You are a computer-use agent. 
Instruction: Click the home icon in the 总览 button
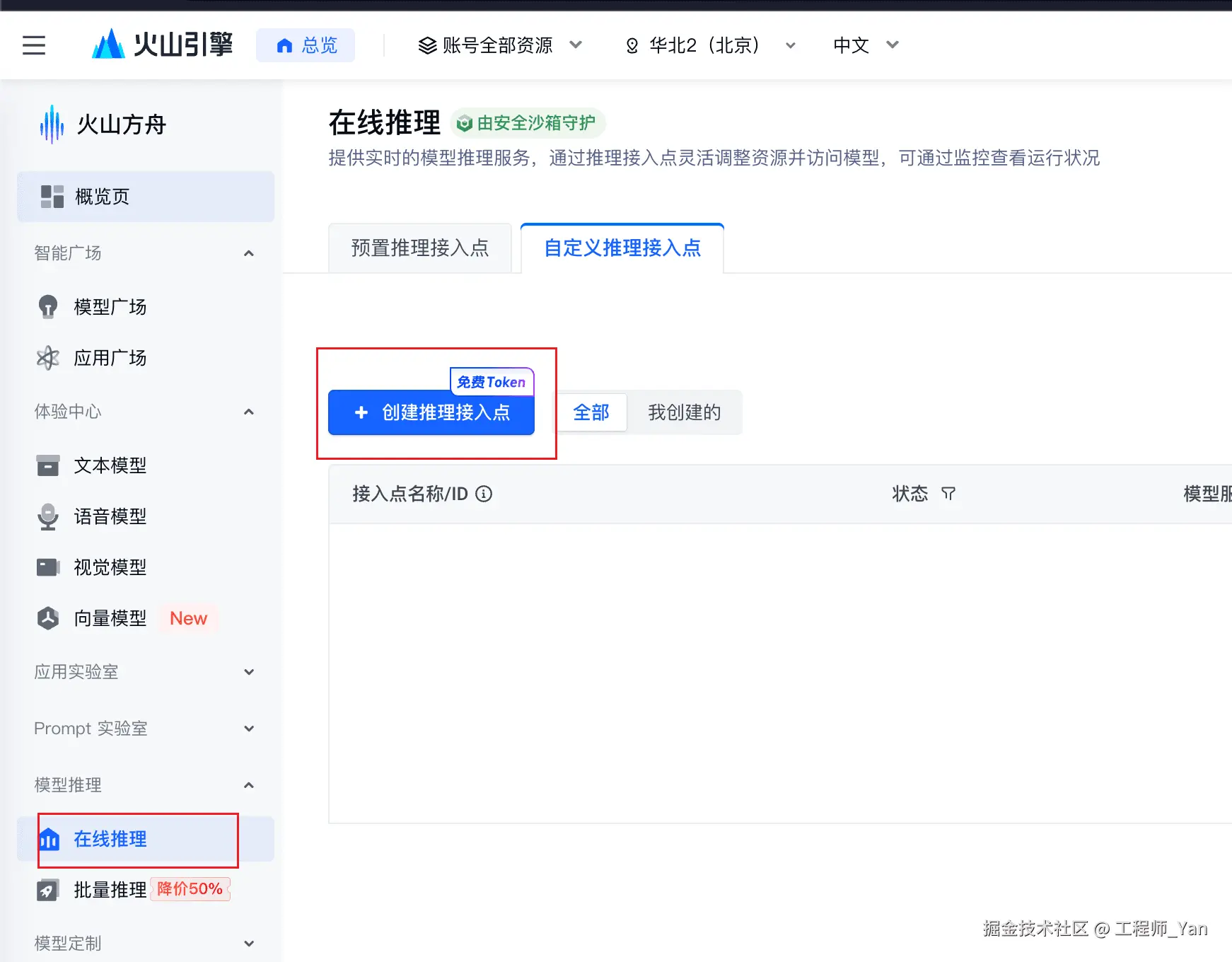284,46
